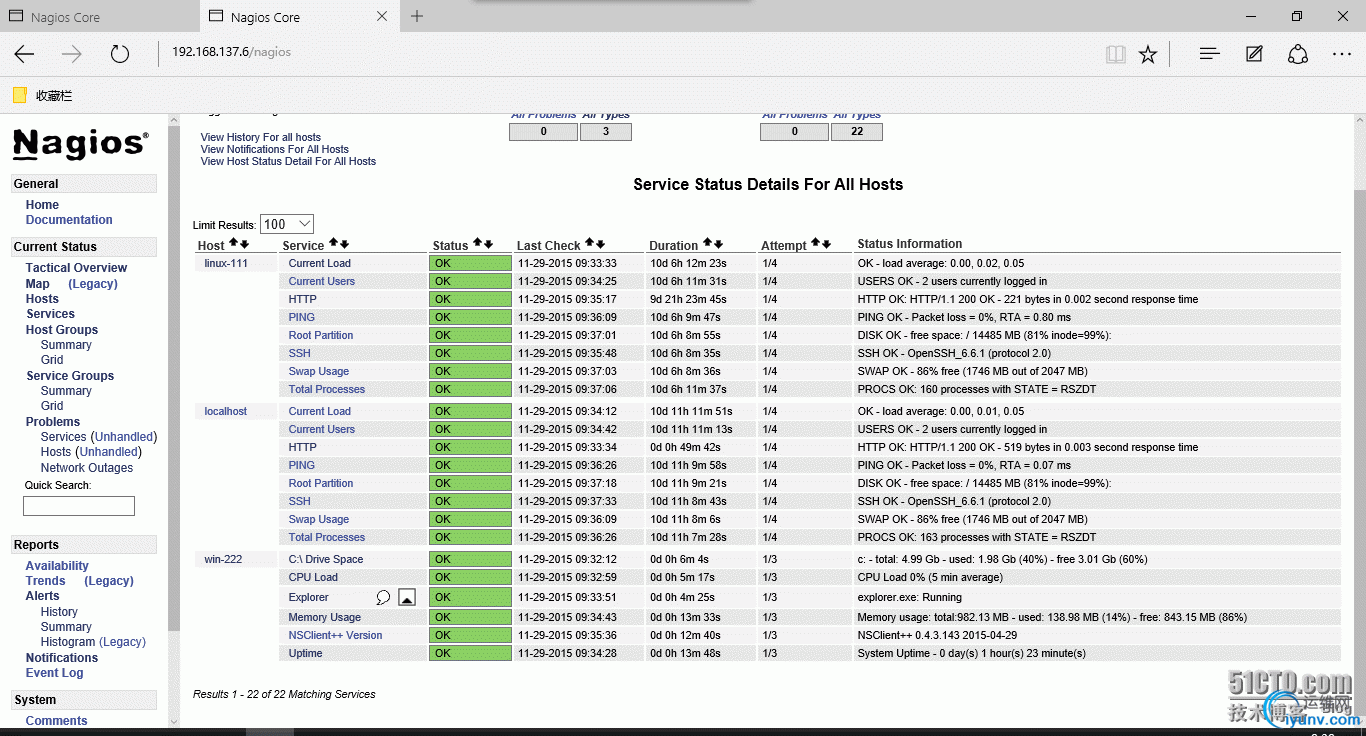Open host linux-111 details
Image resolution: width=1366 pixels, height=736 pixels.
pyautogui.click(x=226, y=263)
